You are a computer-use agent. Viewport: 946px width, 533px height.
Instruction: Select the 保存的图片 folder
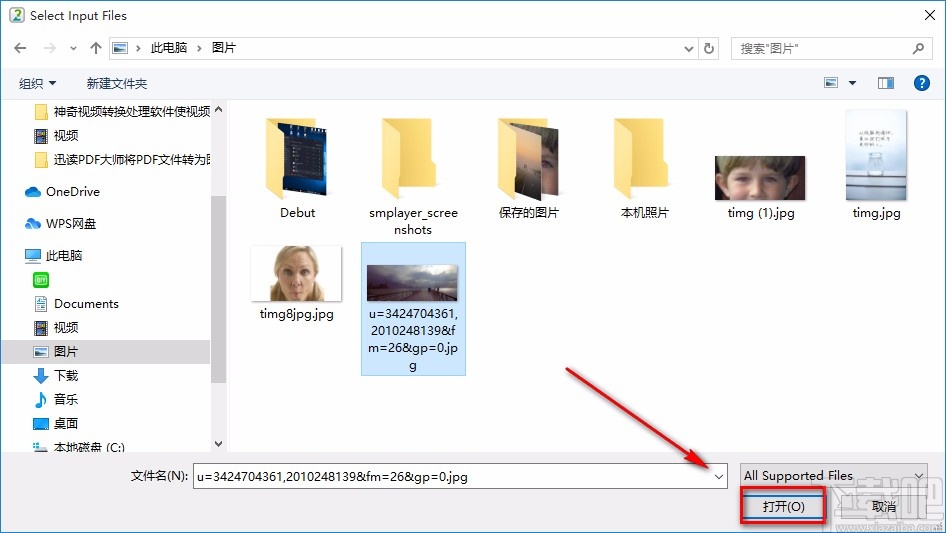[529, 168]
